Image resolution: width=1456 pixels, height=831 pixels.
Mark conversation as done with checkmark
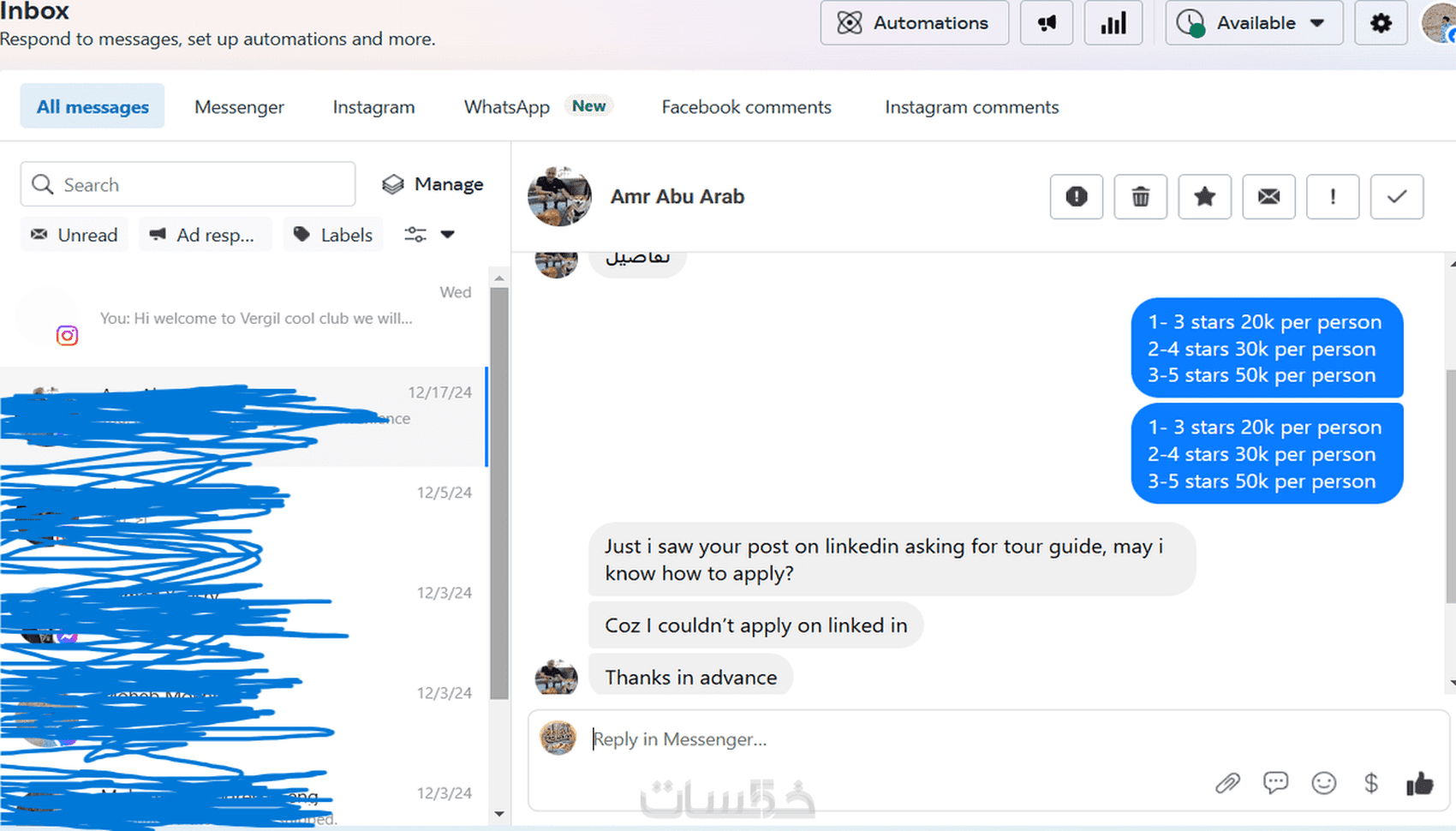[1397, 197]
